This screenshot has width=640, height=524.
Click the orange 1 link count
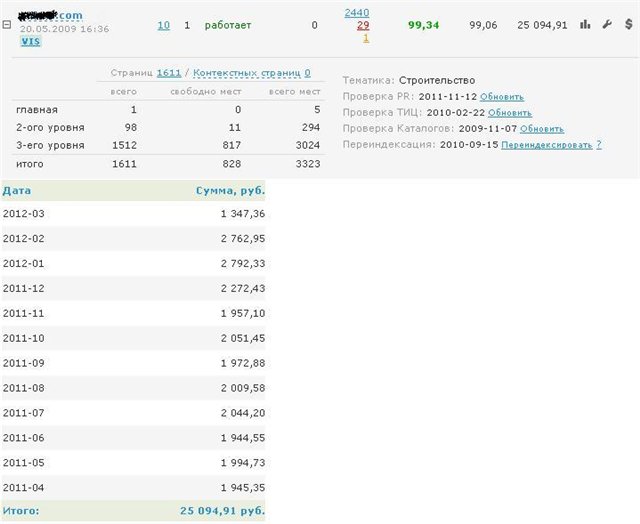pos(365,38)
